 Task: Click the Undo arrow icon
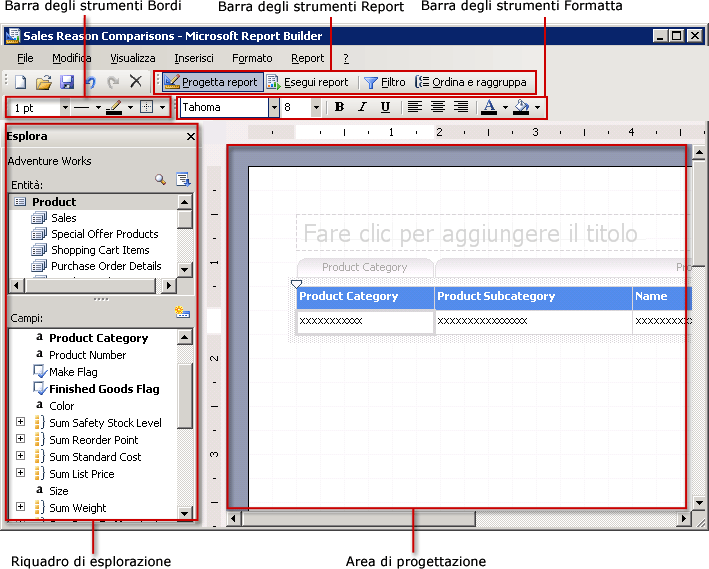coord(90,82)
